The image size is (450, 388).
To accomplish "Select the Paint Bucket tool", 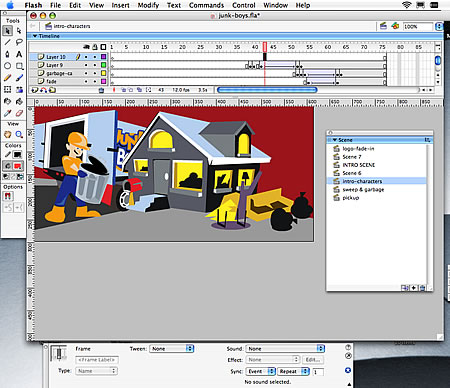I will point(19,101).
